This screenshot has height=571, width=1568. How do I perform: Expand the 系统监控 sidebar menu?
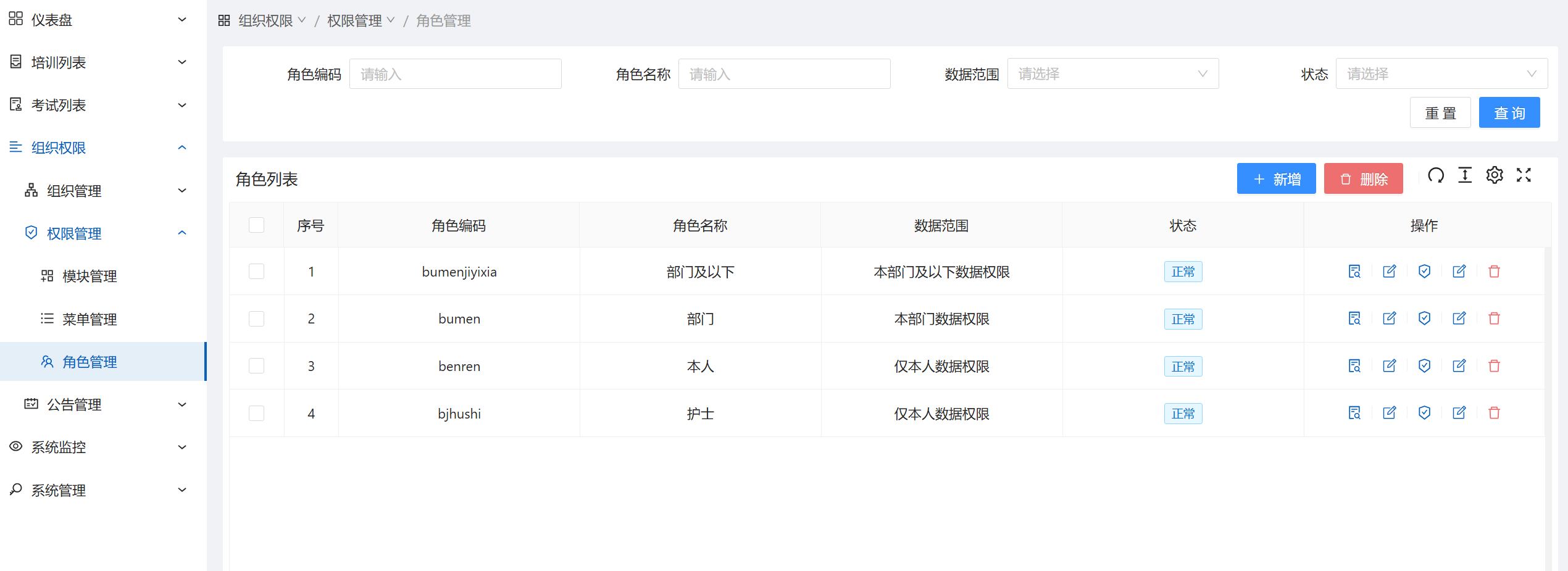point(99,447)
